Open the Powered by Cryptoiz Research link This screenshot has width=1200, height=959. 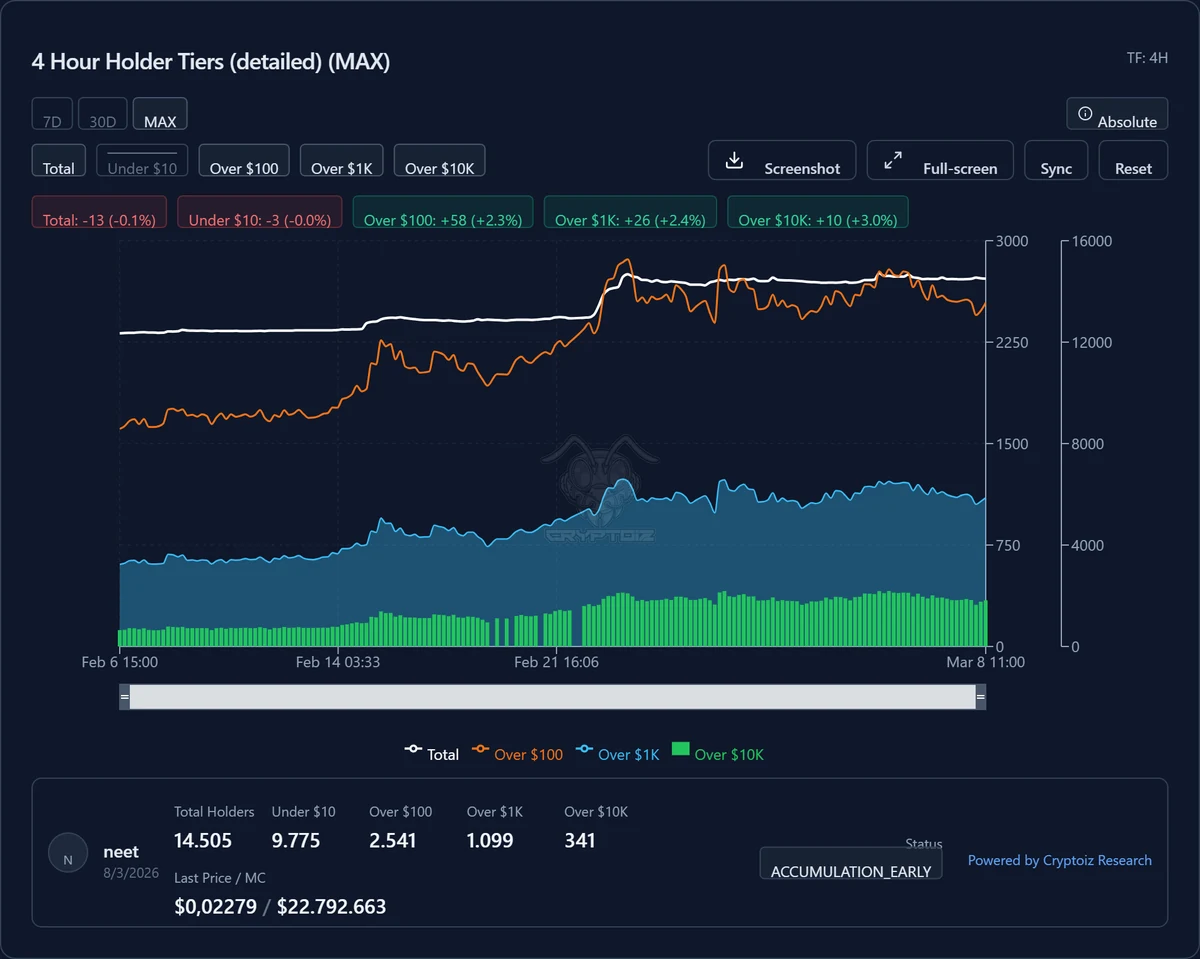tap(1060, 860)
